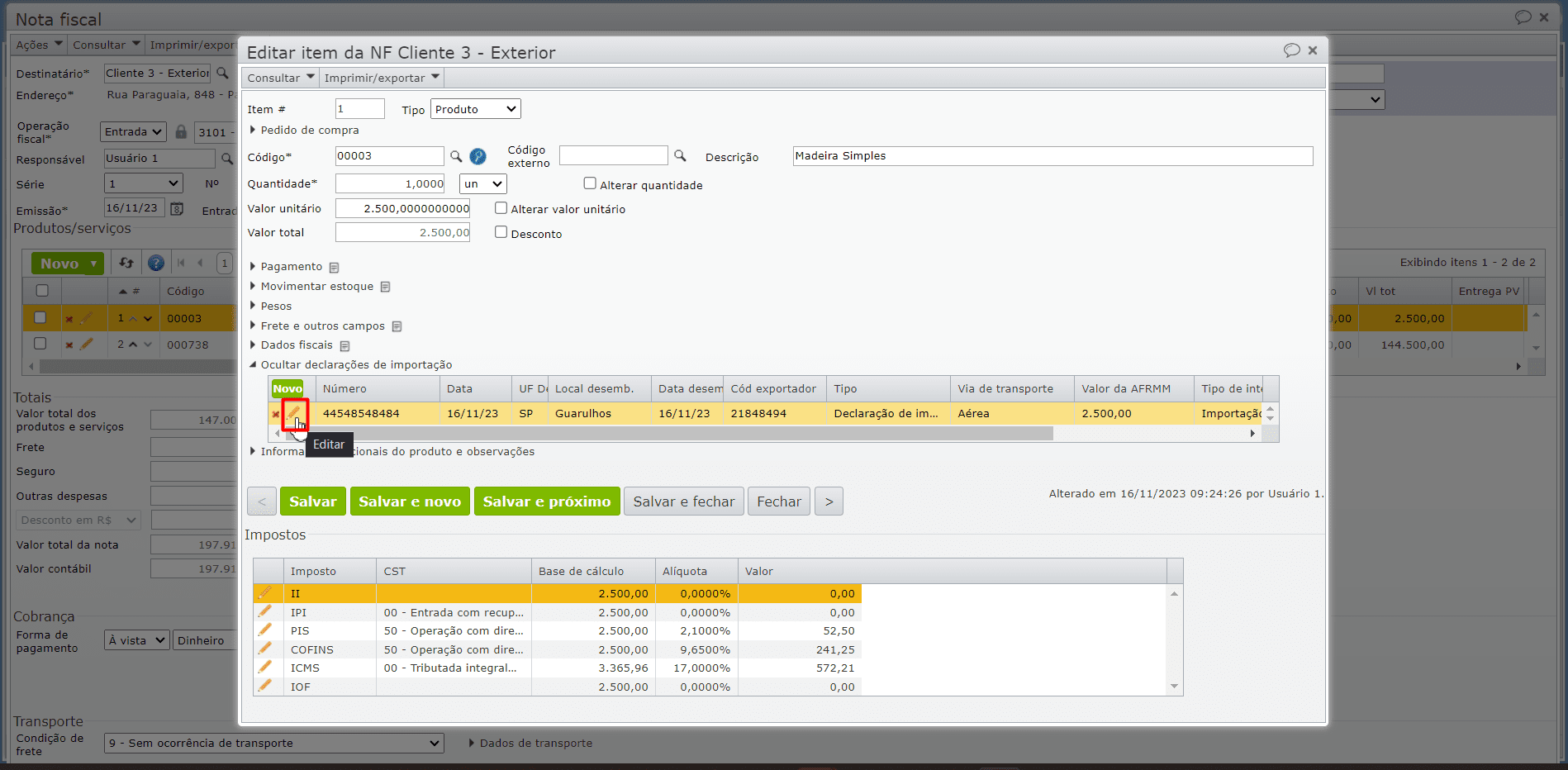Enable the Alterar quantidade checkbox
1568x770 pixels.
click(x=590, y=183)
